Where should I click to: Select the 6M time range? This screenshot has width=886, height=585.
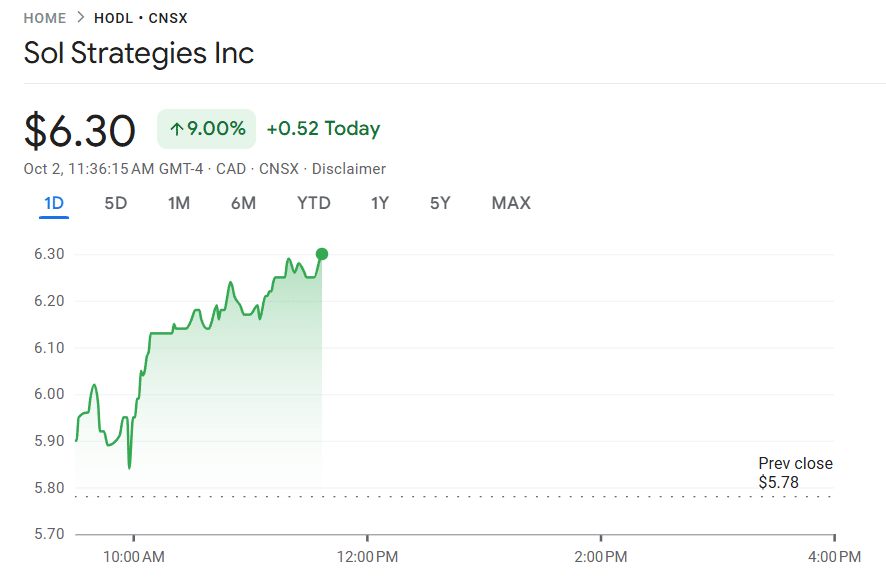(x=244, y=202)
